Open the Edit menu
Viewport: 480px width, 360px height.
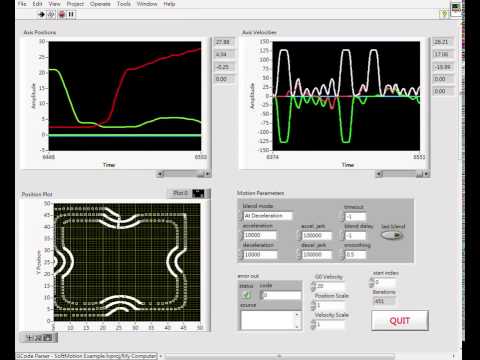[x=37, y=4]
